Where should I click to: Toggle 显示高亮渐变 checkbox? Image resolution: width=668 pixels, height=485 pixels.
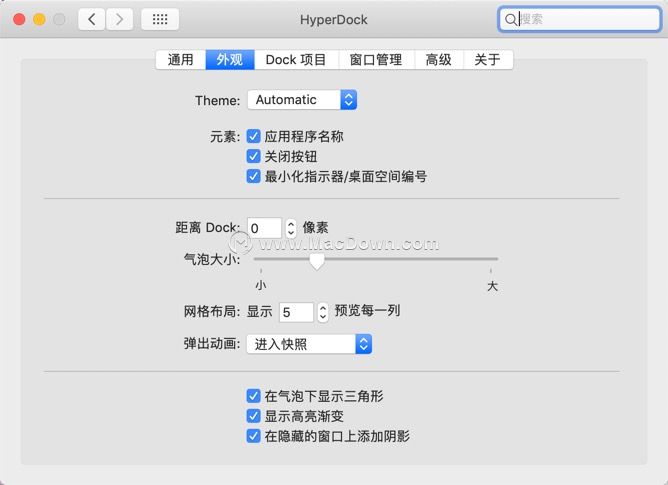click(253, 416)
